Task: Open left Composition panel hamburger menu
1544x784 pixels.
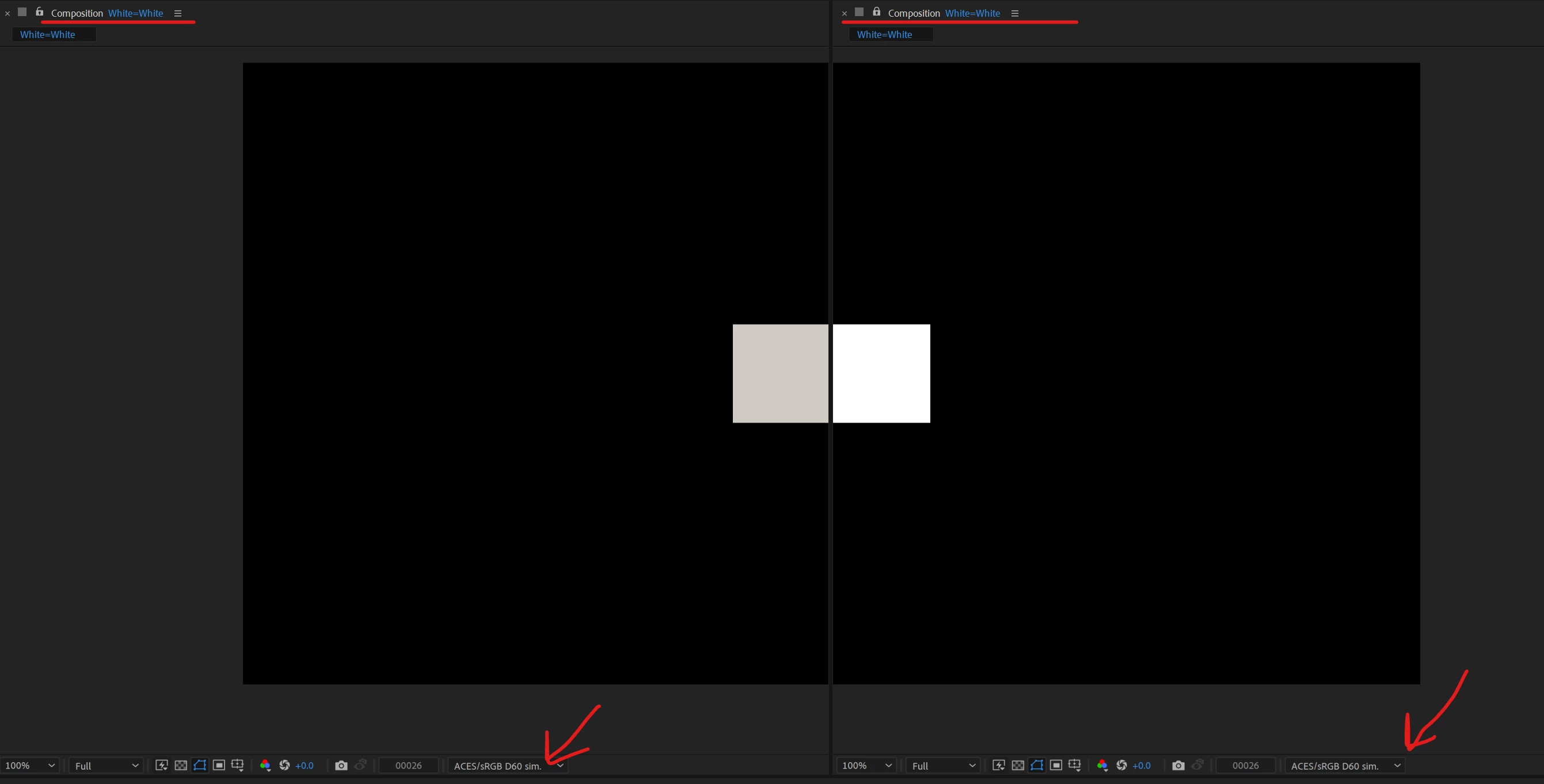Action: click(177, 13)
